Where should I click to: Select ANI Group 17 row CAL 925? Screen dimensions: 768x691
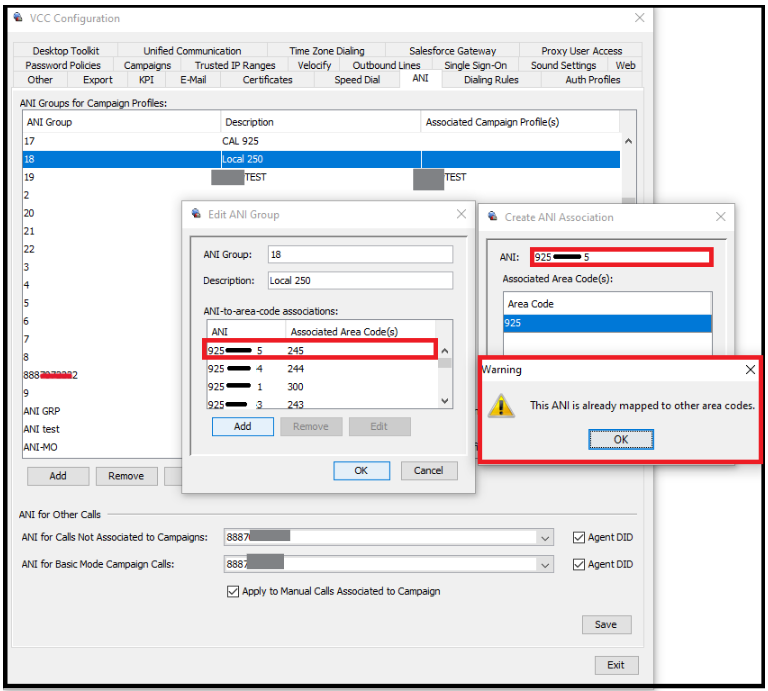tap(321, 141)
